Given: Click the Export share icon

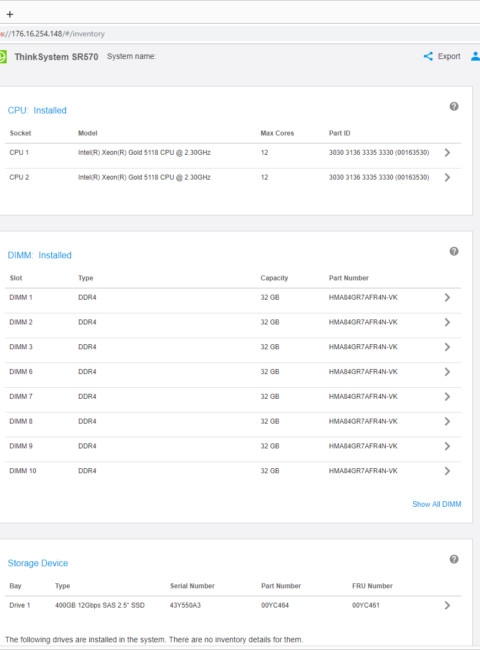Looking at the screenshot, I should pyautogui.click(x=428, y=56).
